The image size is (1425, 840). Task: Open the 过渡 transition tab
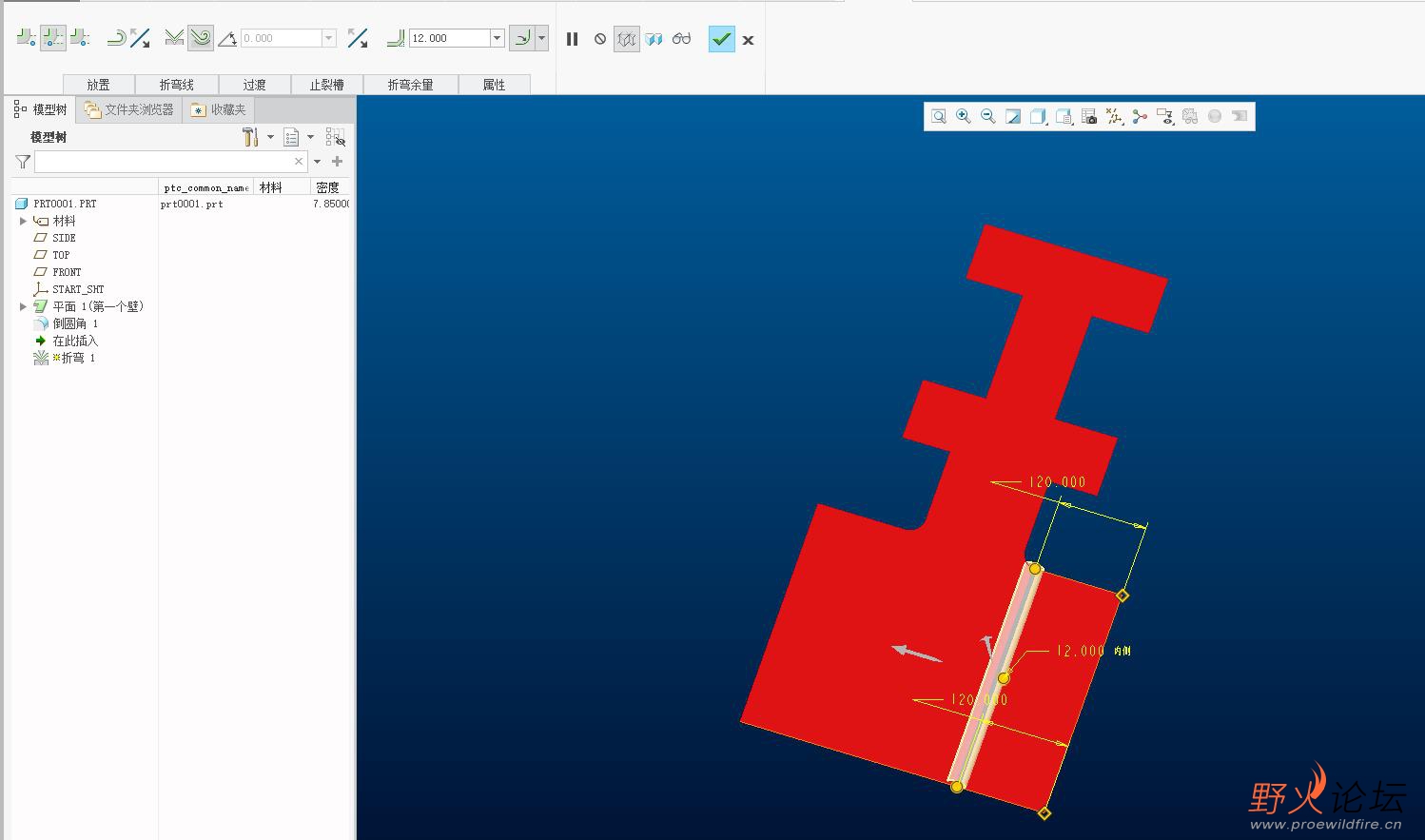255,85
